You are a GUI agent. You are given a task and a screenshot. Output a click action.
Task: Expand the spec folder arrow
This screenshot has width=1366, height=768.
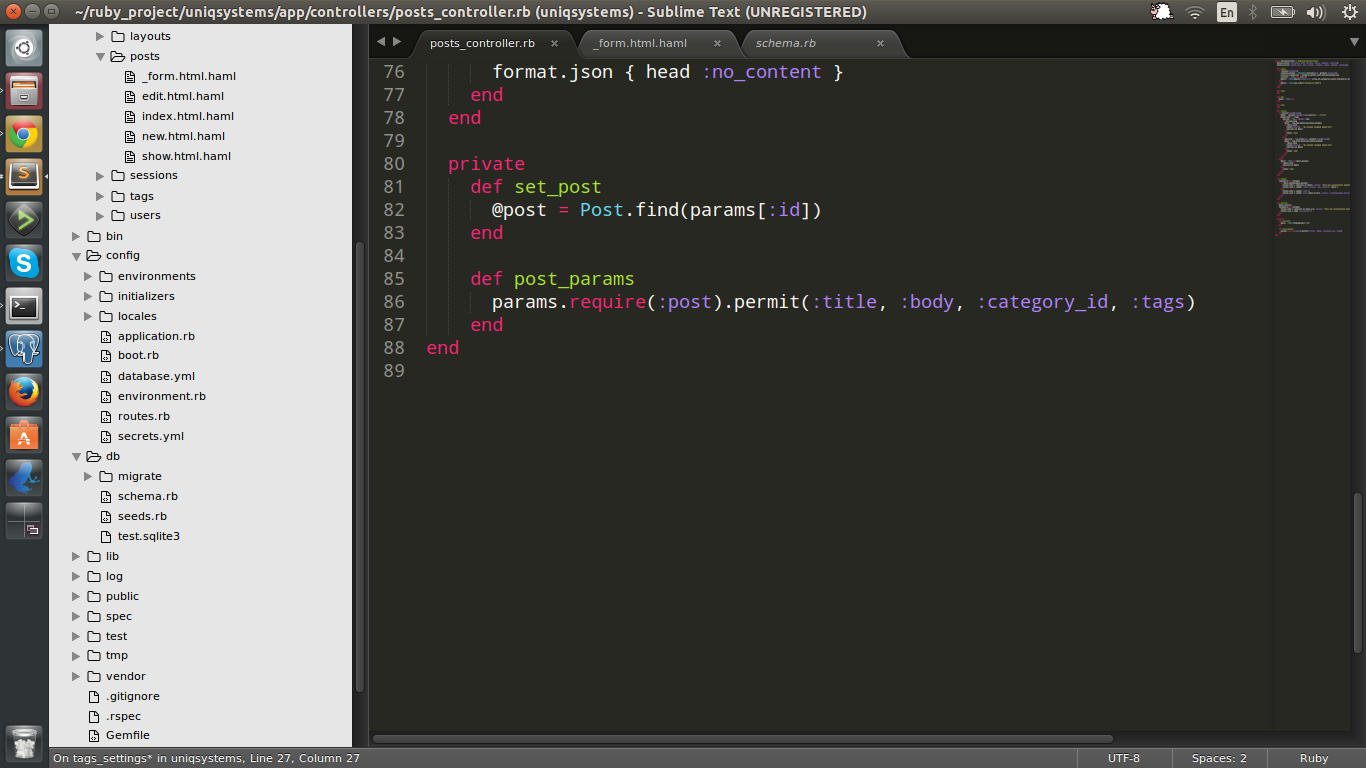point(76,616)
